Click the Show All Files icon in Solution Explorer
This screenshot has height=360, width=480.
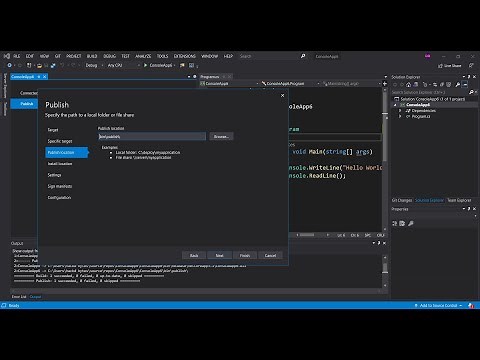(449, 85)
